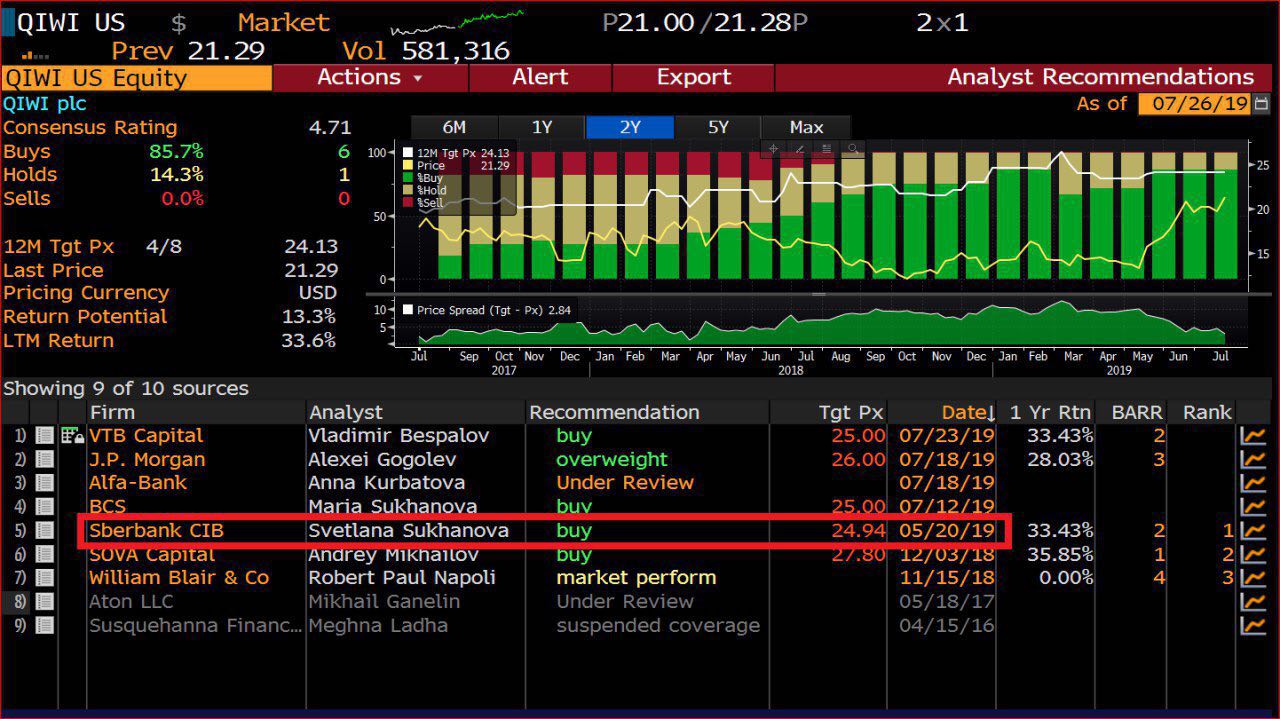Open the chart icon in VTB Capital row

[1253, 436]
